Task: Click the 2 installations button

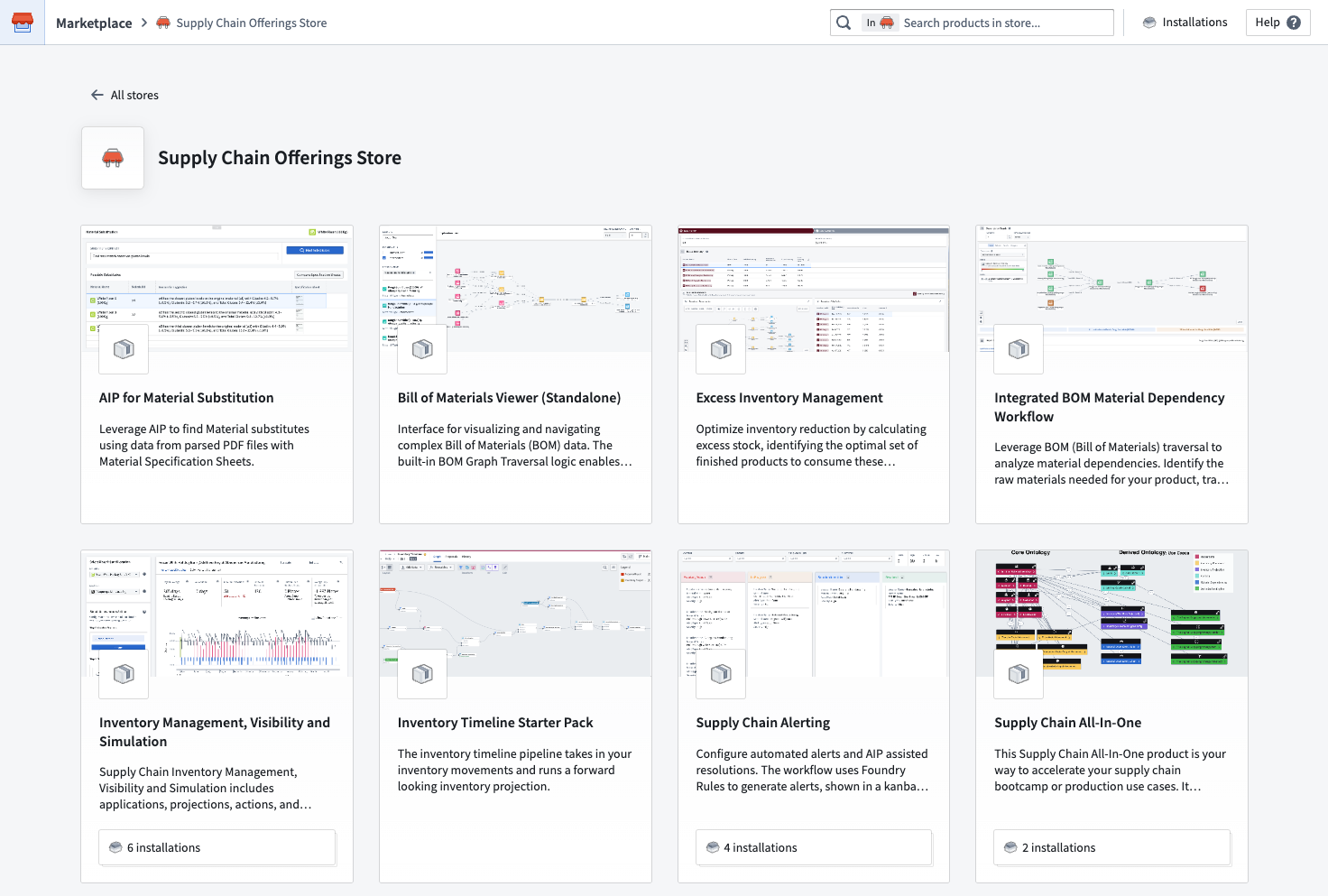Action: point(1112,847)
